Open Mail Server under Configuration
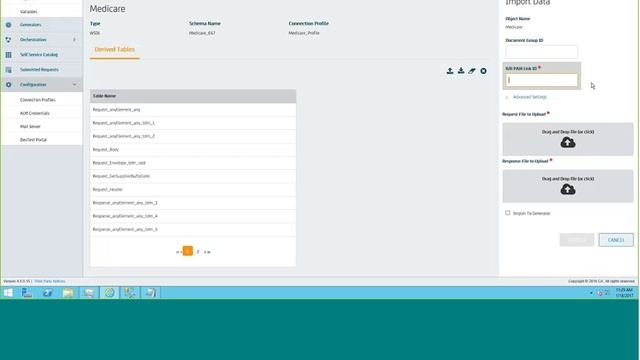Image resolution: width=640 pixels, height=360 pixels. 30,127
